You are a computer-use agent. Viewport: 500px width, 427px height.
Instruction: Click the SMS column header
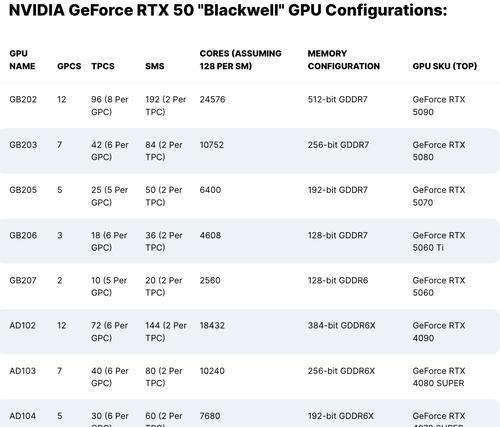[x=155, y=66]
